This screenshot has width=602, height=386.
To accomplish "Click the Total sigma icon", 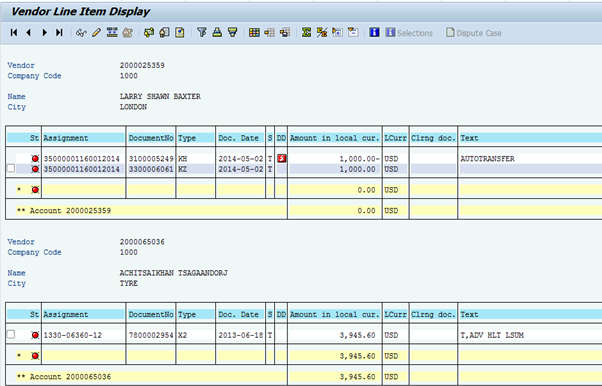I will (x=306, y=33).
